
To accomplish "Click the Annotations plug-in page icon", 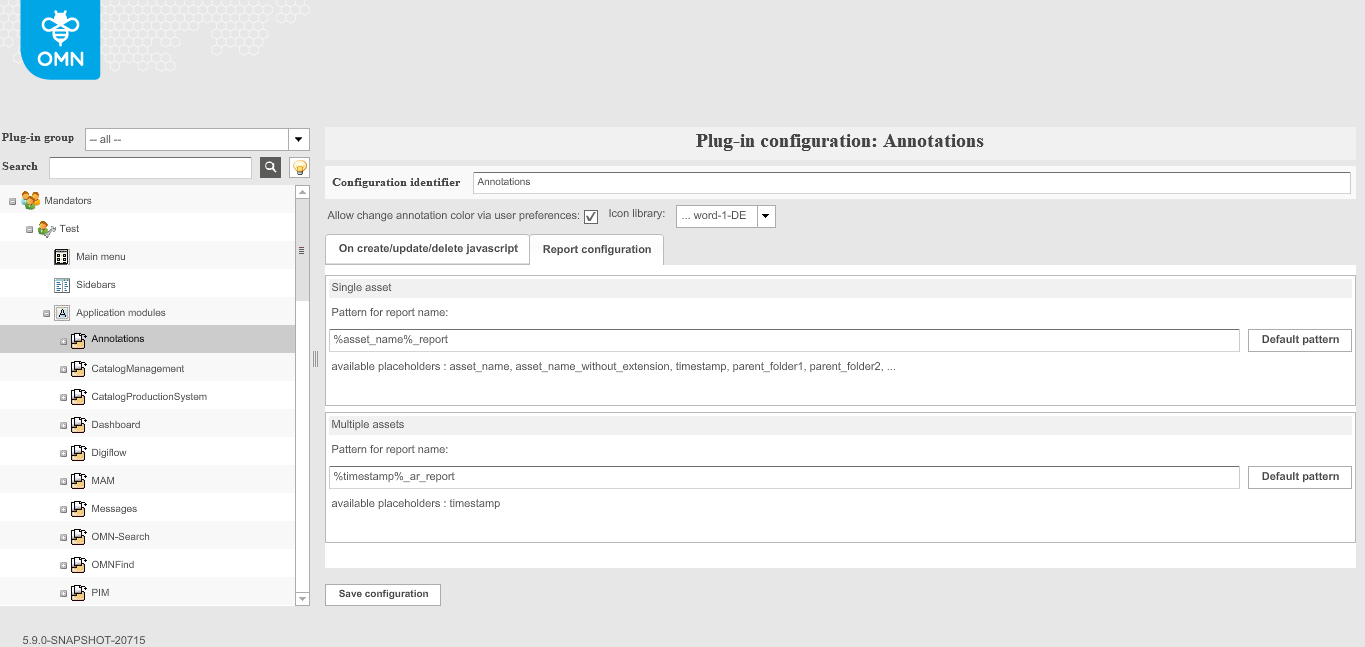I will click(x=79, y=340).
